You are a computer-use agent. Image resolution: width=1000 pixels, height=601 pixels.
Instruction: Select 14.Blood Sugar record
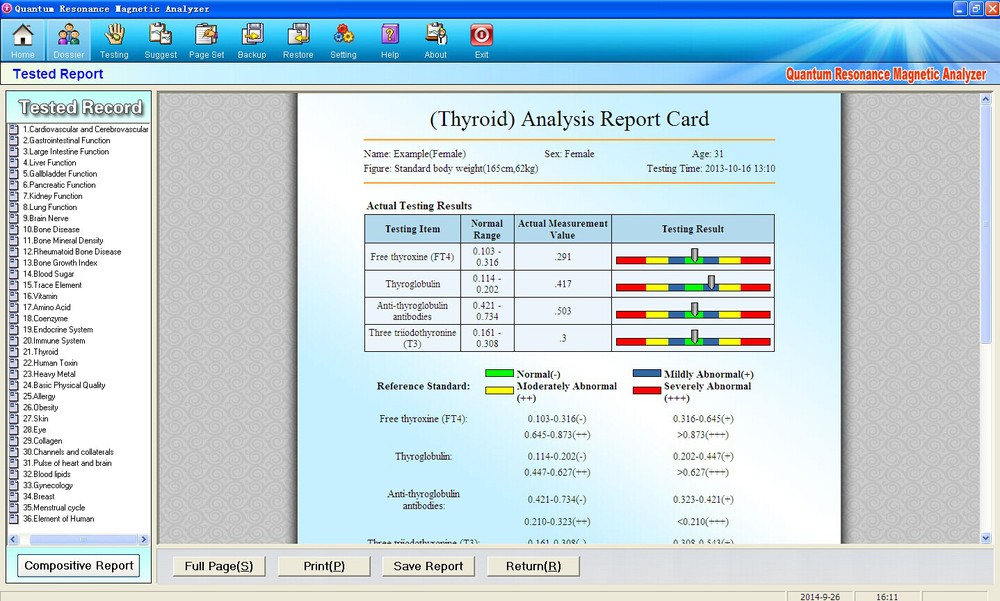coord(48,274)
